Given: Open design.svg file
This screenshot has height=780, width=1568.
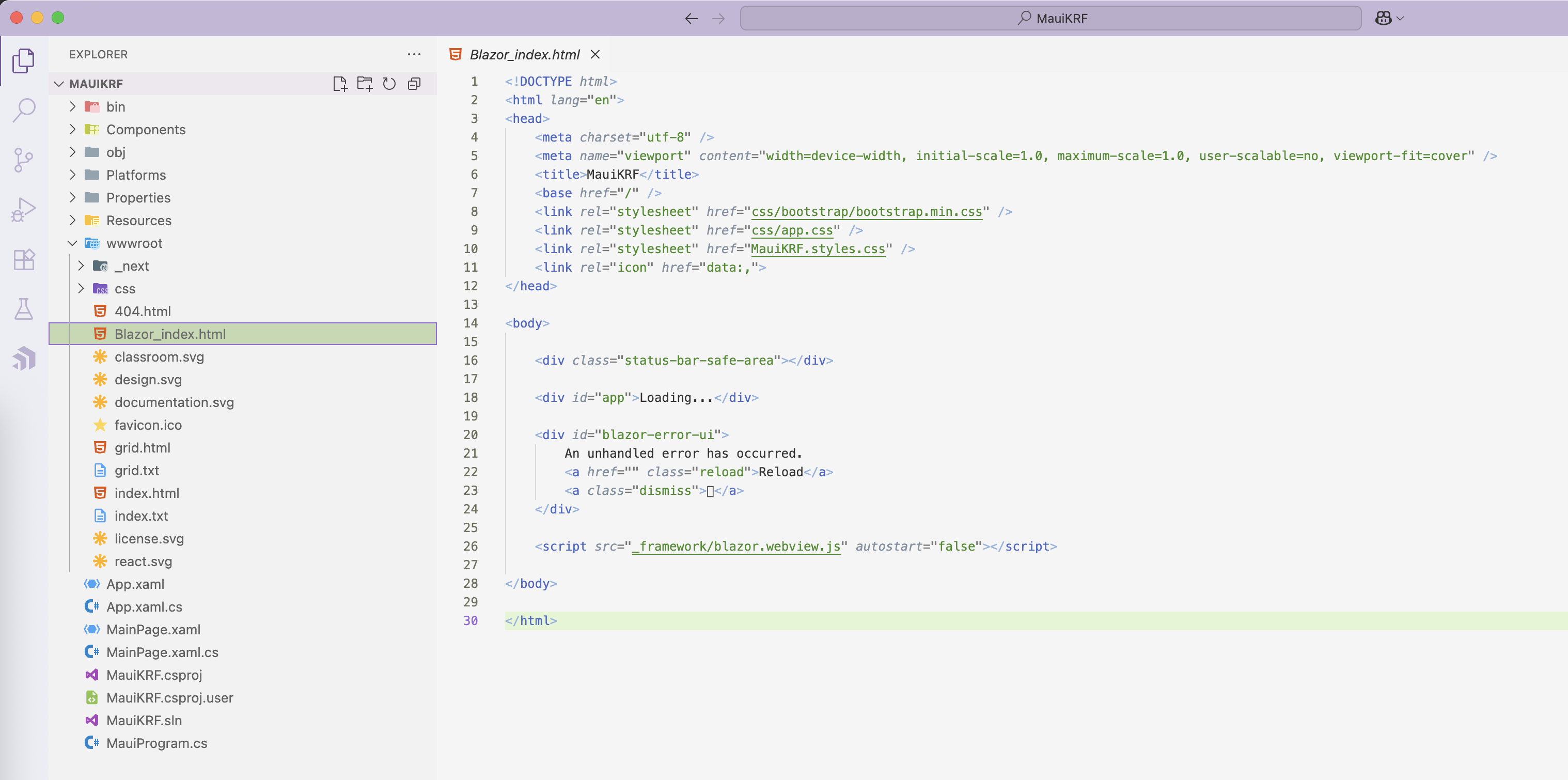Looking at the screenshot, I should tap(243, 379).
